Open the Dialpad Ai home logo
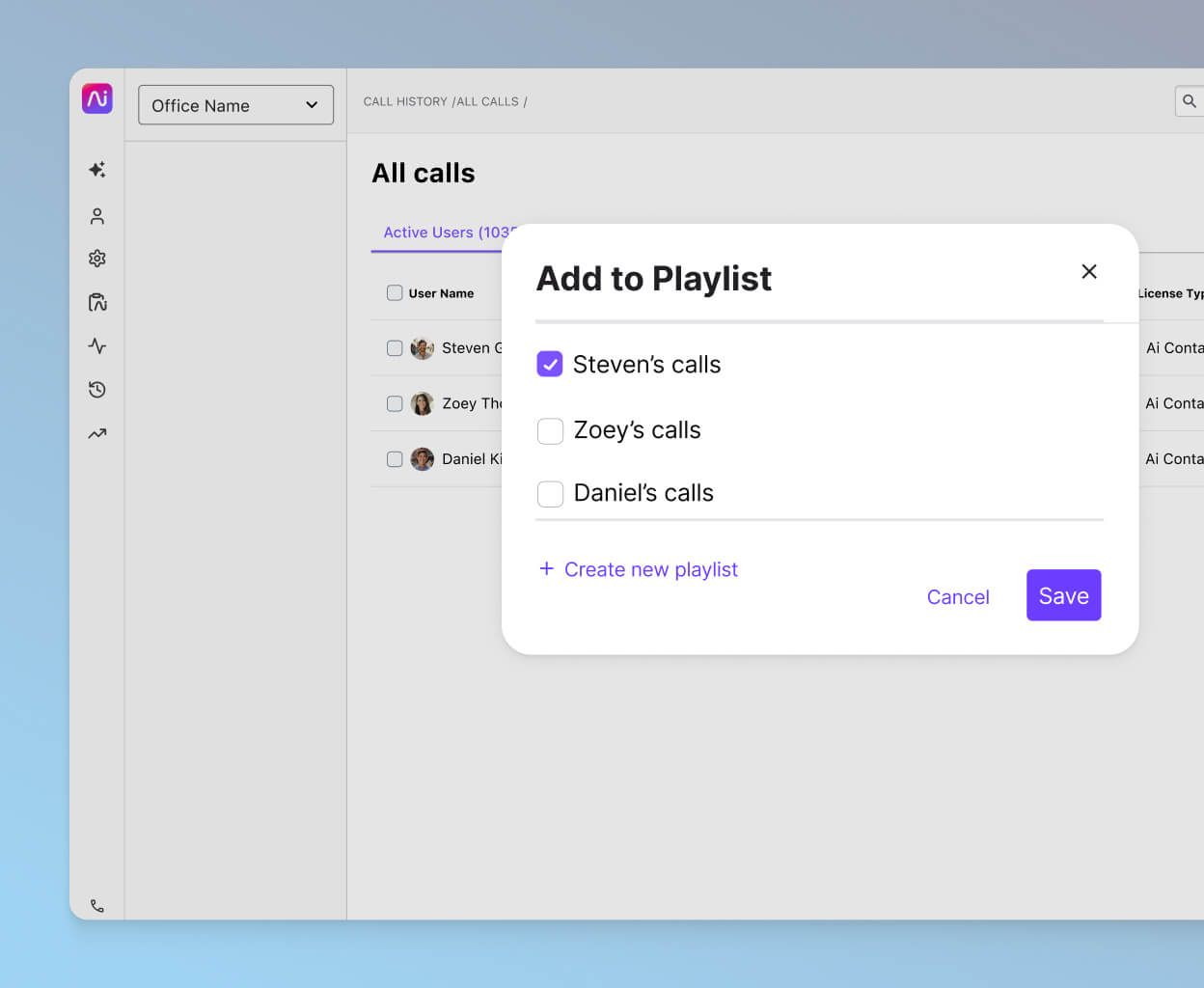This screenshot has height=988, width=1204. click(96, 98)
